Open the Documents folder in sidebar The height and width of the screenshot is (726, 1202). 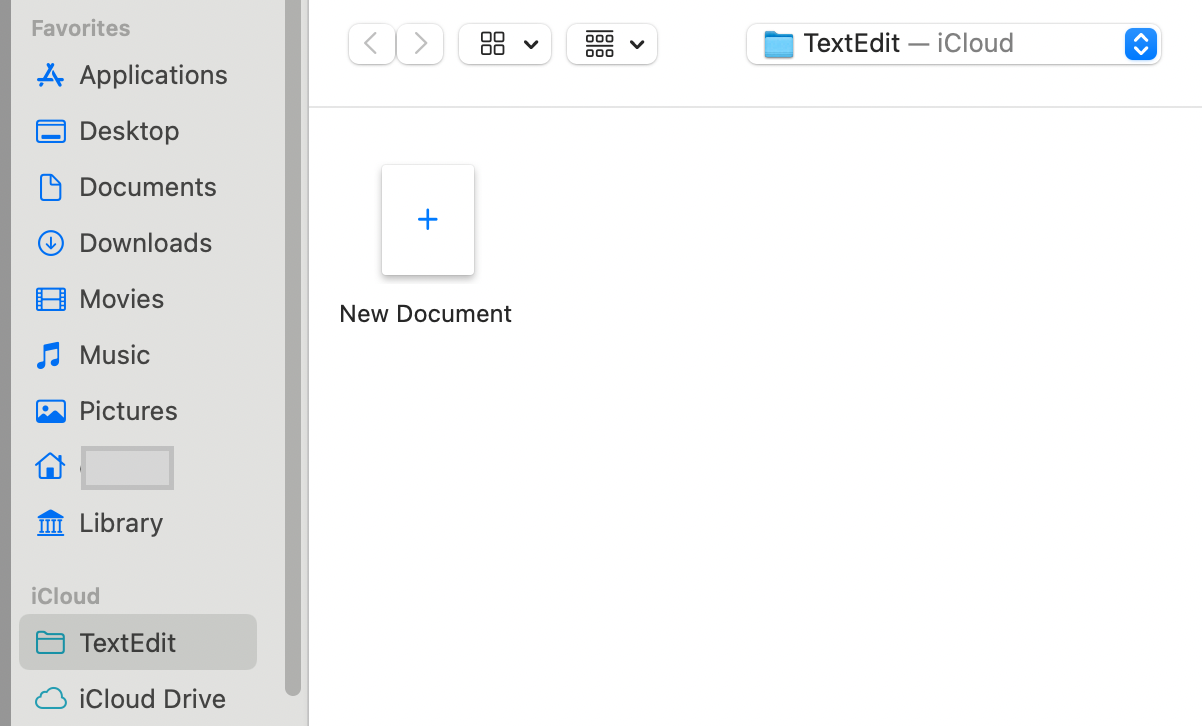[x=138, y=187]
